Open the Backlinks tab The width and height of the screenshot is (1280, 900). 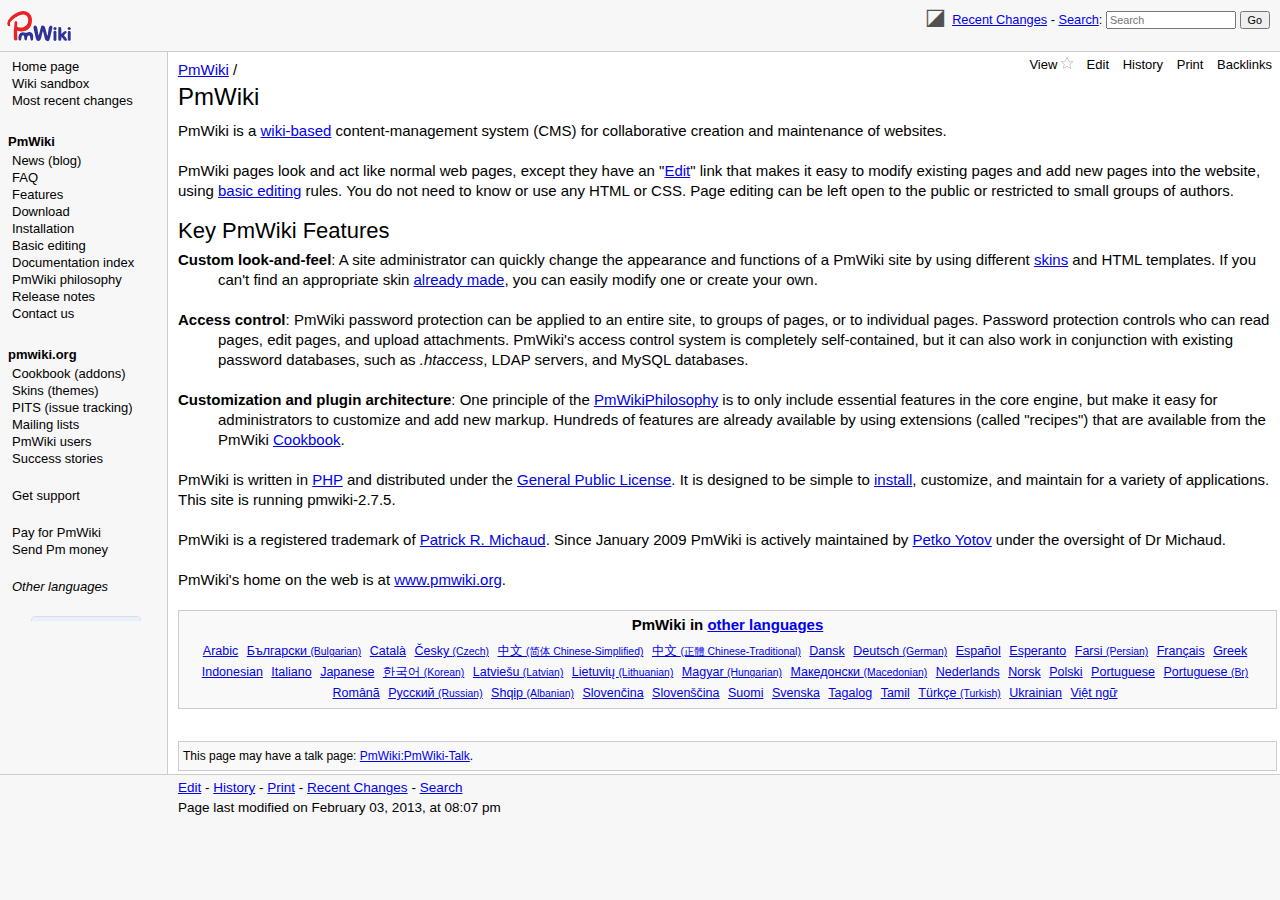pyautogui.click(x=1244, y=64)
